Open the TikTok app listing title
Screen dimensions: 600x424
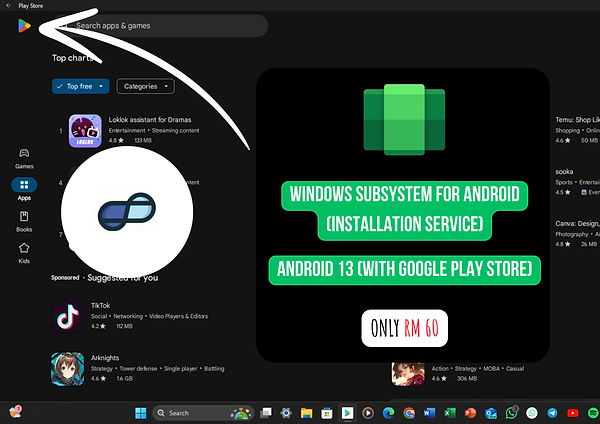click(100, 305)
